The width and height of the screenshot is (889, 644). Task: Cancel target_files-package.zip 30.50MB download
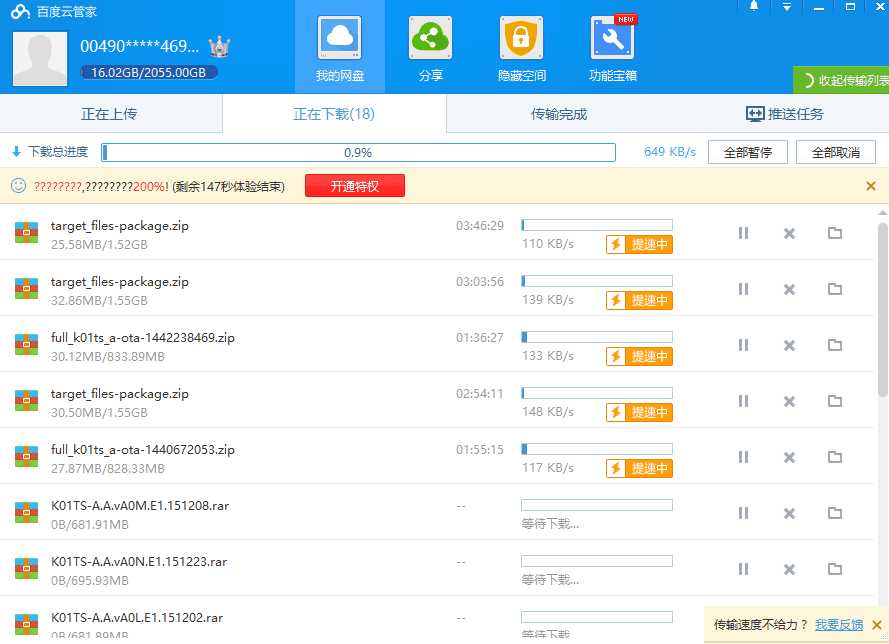click(789, 401)
